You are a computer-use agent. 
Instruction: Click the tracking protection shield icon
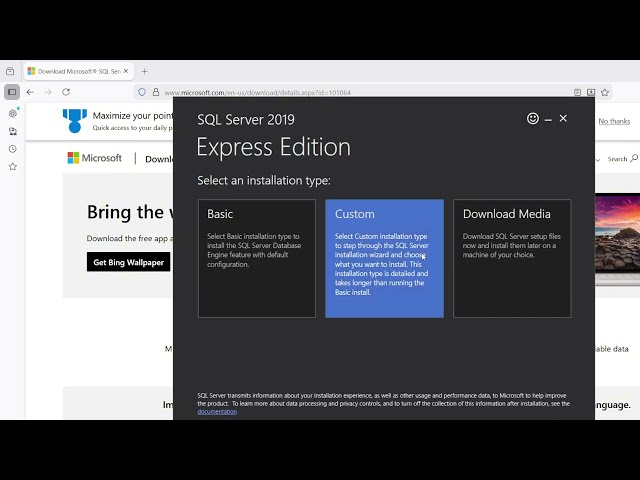pyautogui.click(x=142, y=92)
